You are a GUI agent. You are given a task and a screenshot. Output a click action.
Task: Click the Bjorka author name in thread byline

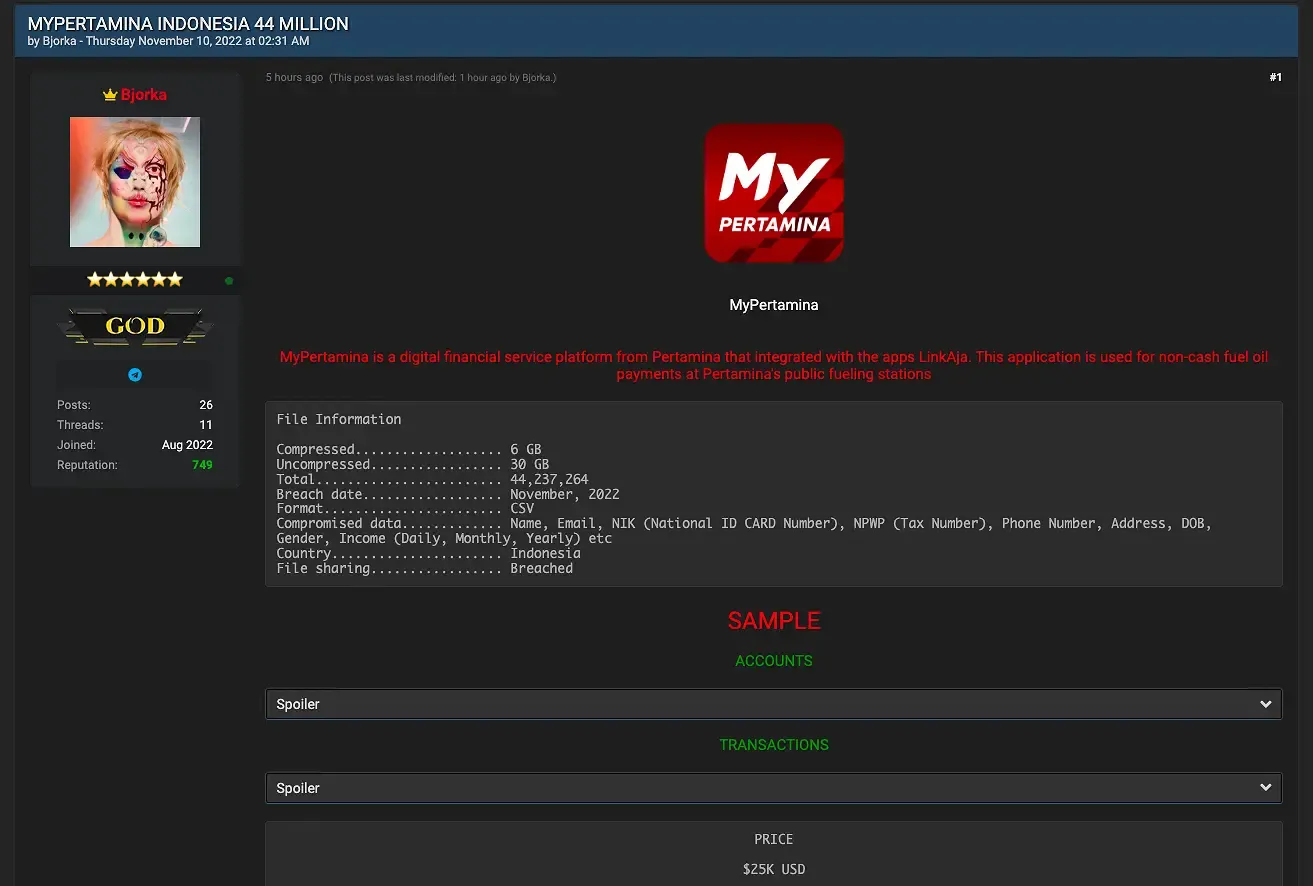pyautogui.click(x=60, y=41)
